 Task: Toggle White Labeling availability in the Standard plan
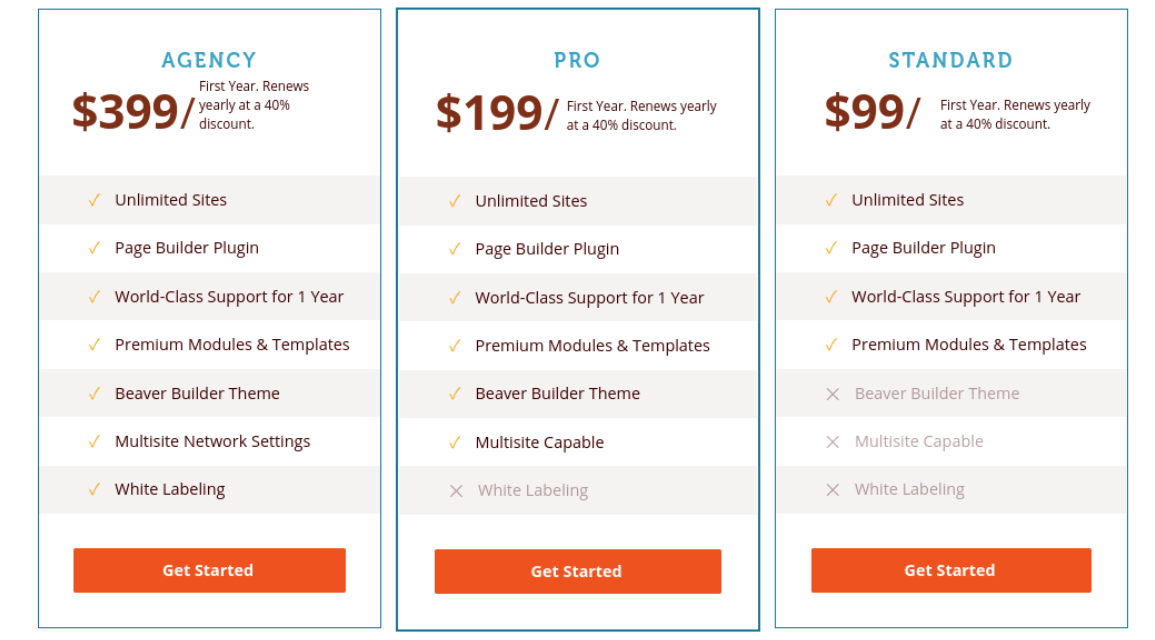point(832,489)
